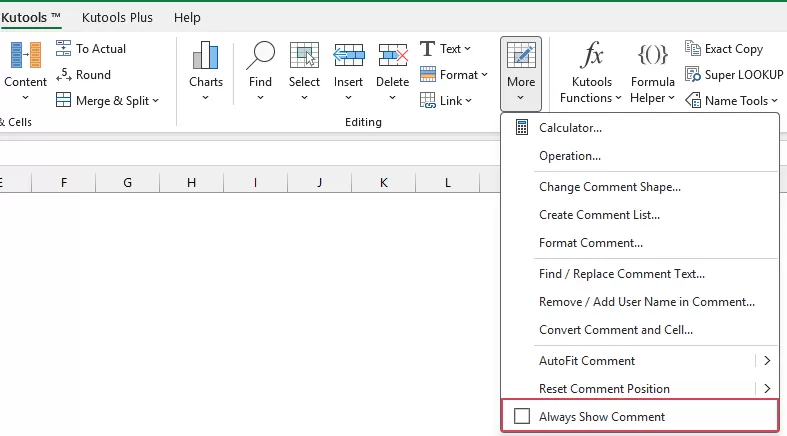Image resolution: width=787 pixels, height=436 pixels.
Task: Click the Calculator icon in the menu
Action: [521, 127]
